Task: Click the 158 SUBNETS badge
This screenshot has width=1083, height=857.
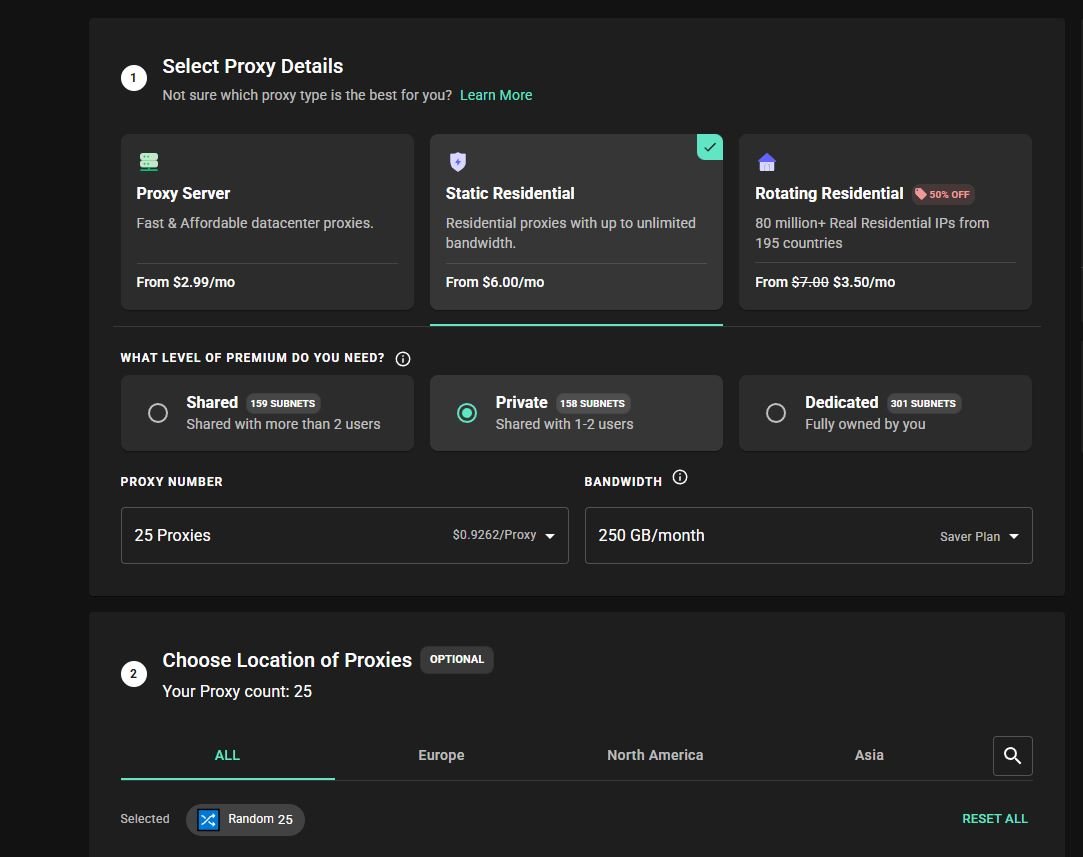Action: pos(593,403)
